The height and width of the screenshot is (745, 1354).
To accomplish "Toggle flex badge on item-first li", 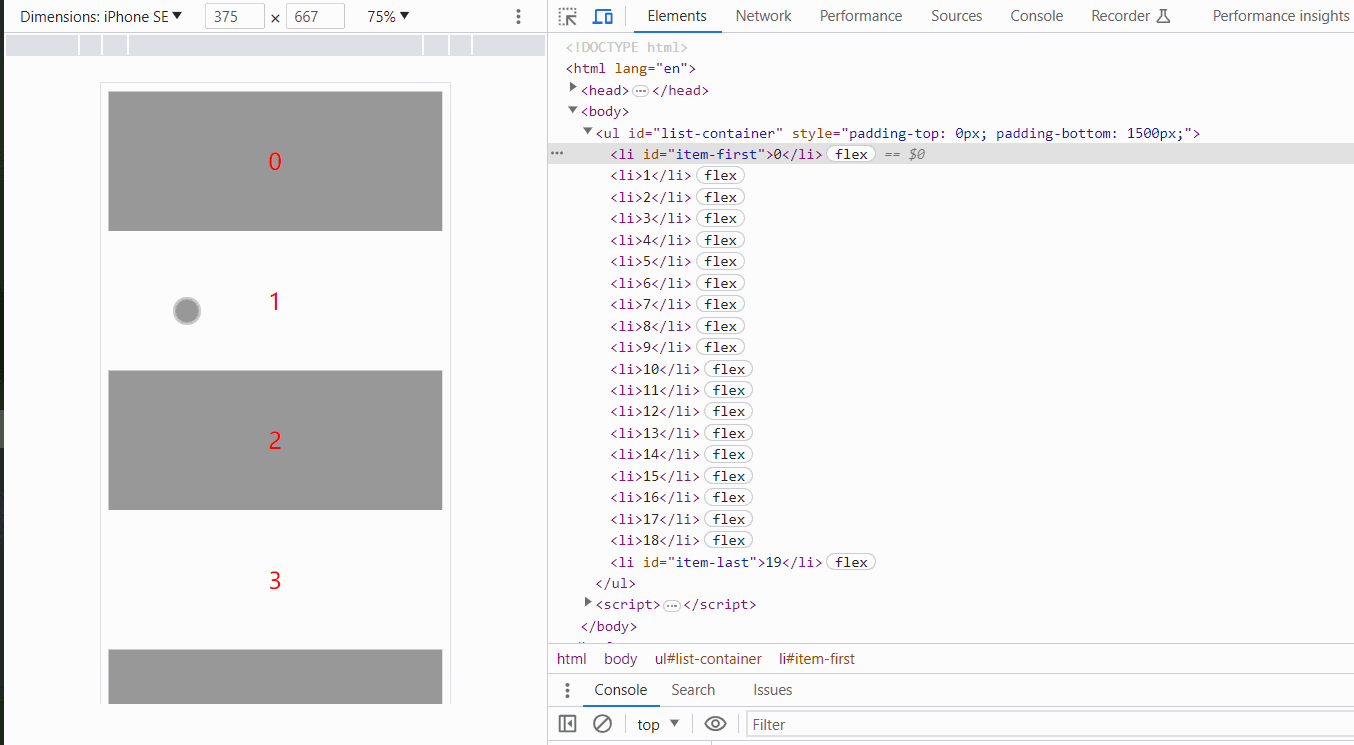I will pos(851,154).
